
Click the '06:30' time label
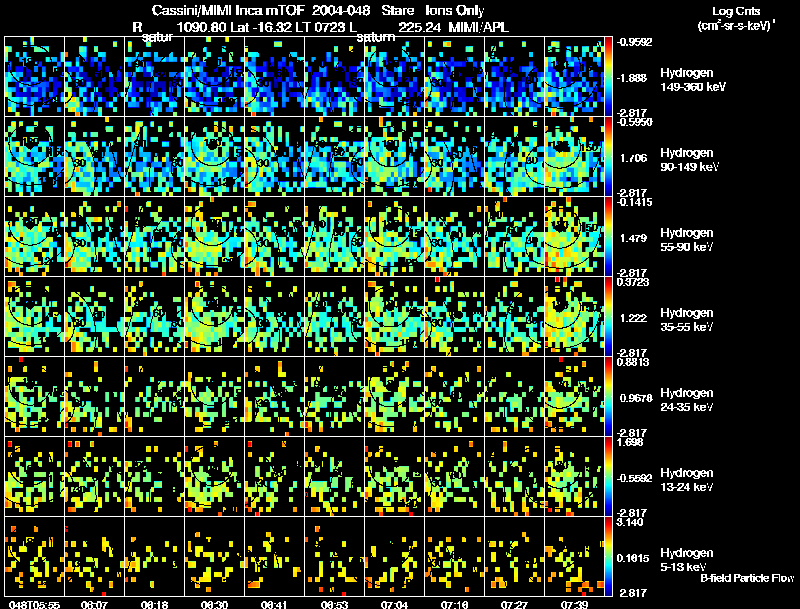(x=214, y=605)
